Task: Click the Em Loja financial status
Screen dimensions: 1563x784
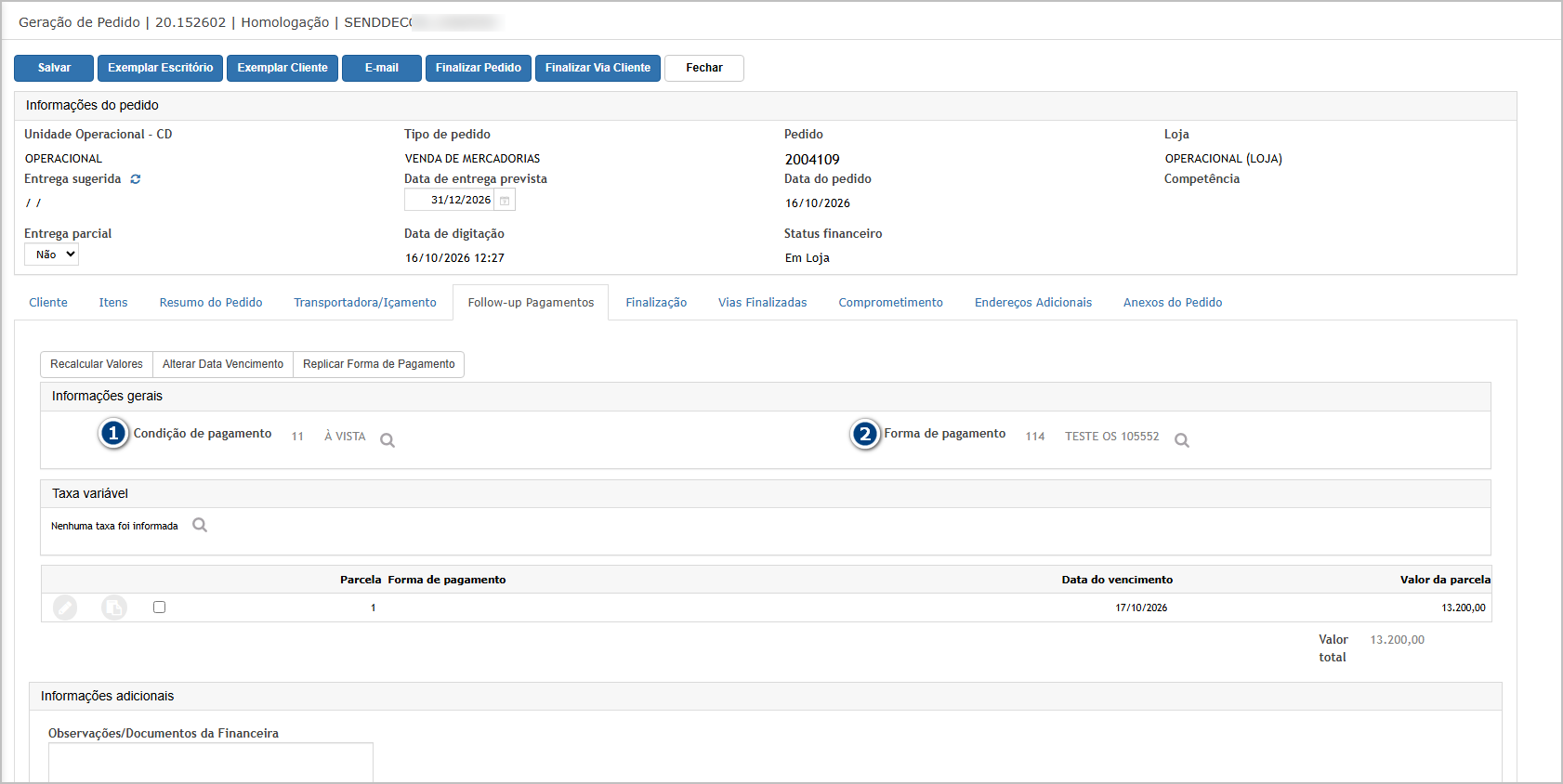Action: click(x=808, y=258)
